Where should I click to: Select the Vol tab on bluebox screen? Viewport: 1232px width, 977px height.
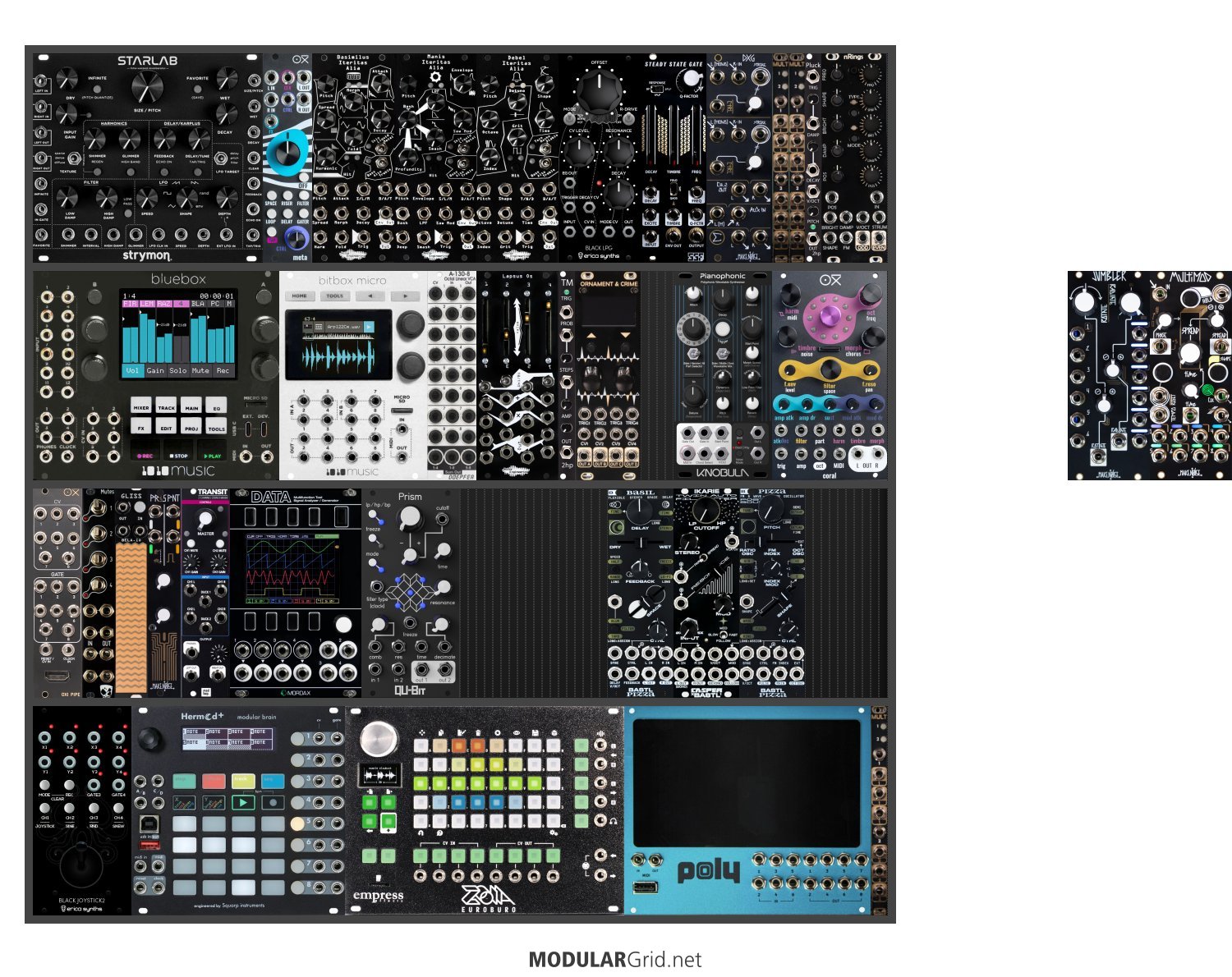point(133,370)
